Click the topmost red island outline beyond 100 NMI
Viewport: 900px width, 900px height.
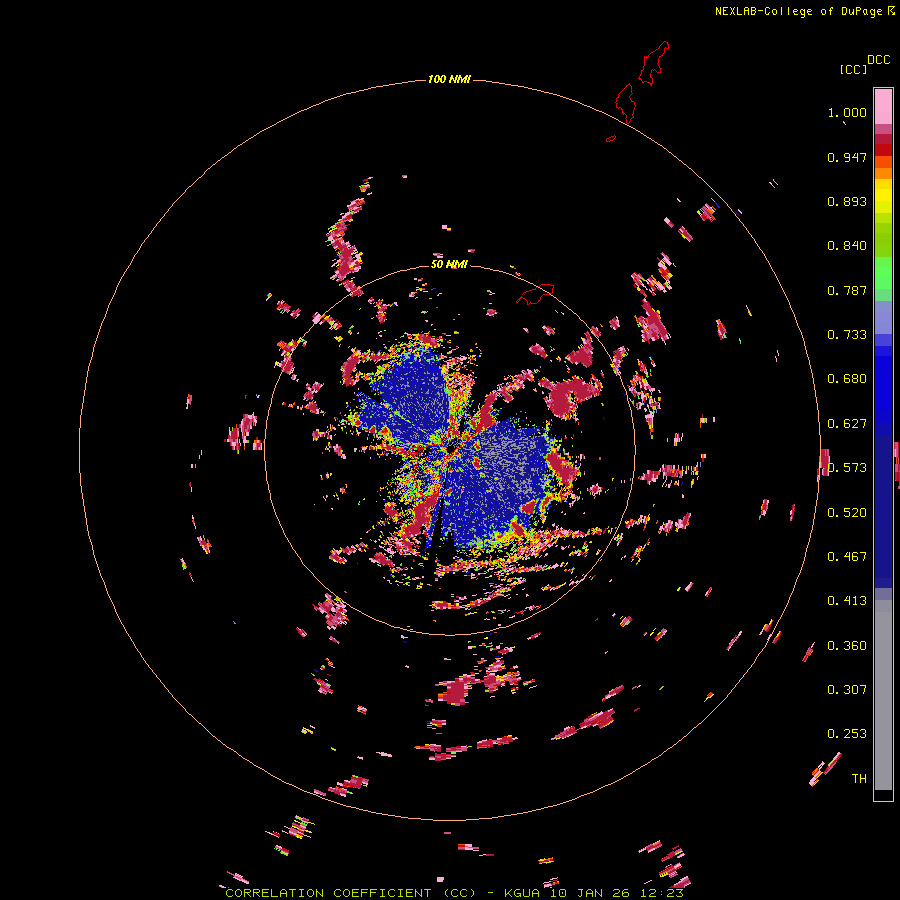pos(654,63)
